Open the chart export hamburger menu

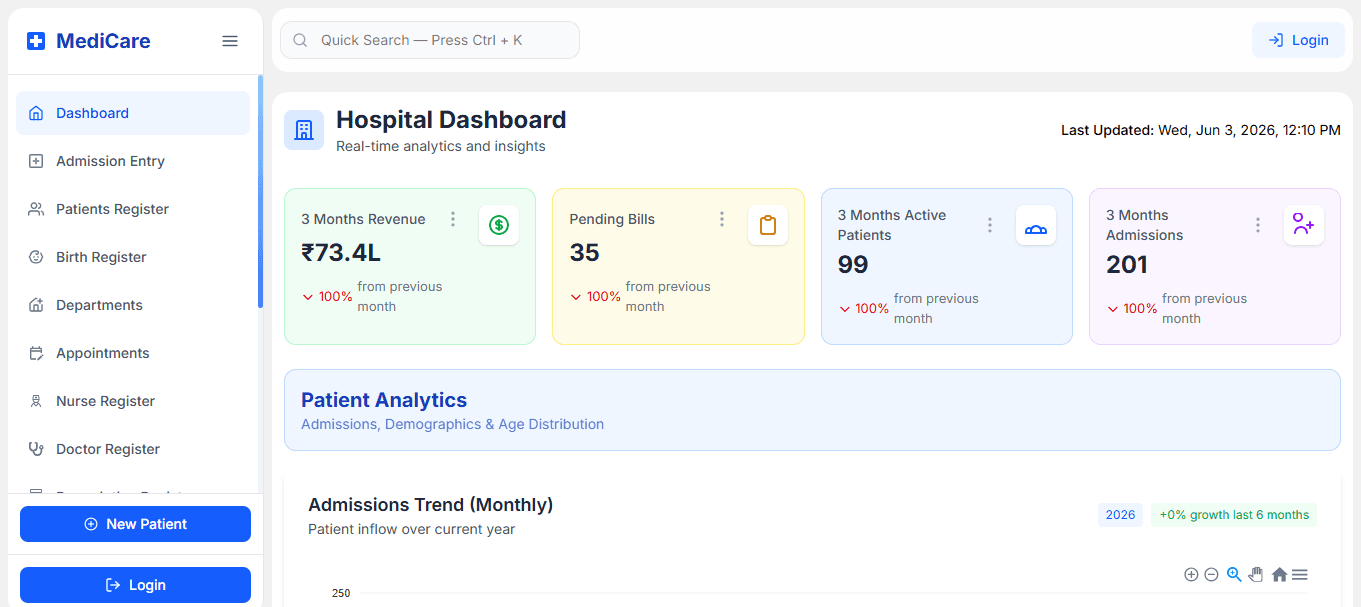1299,575
